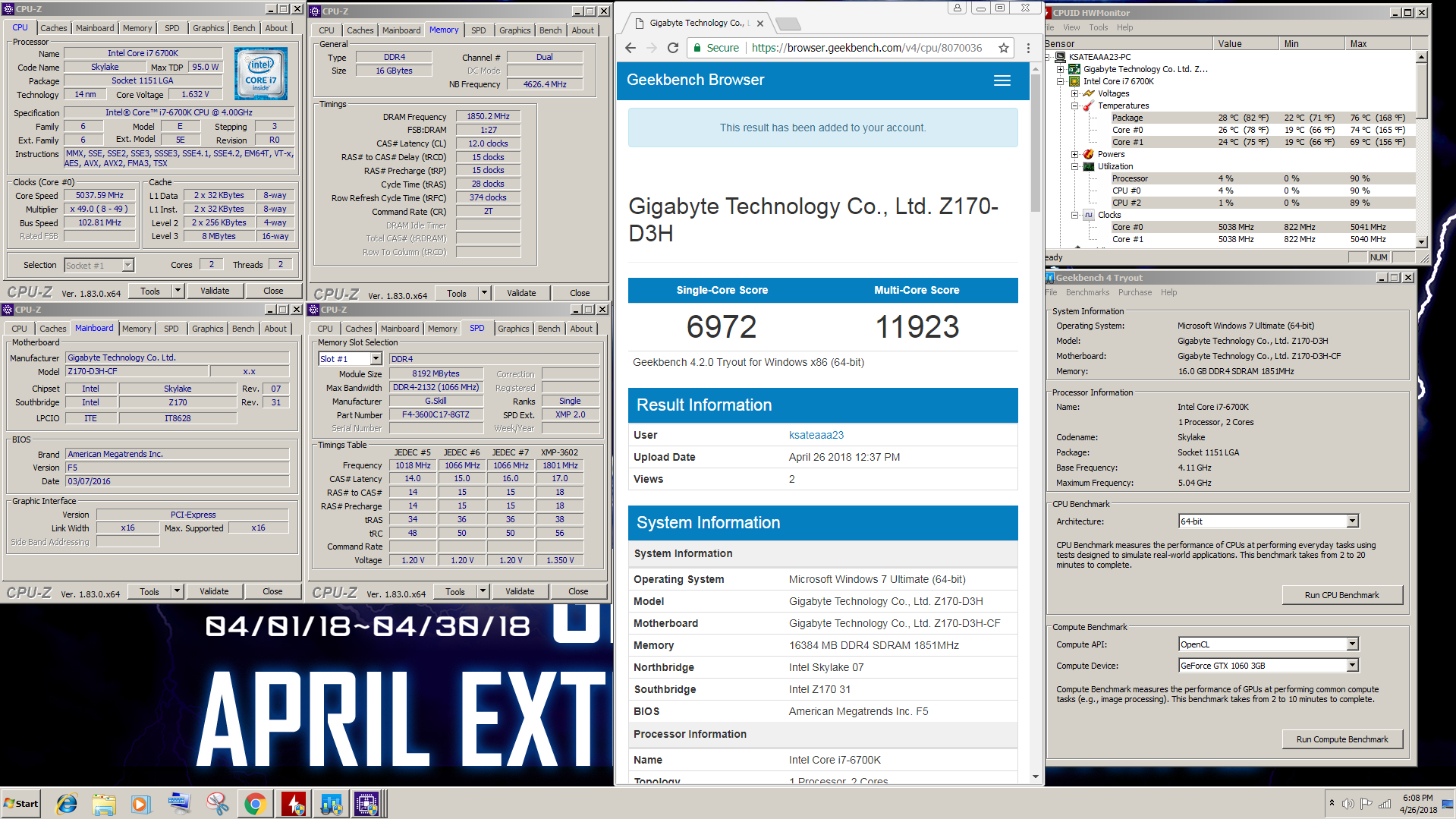The width and height of the screenshot is (1456, 819).
Task: Click the Intel Core i7 logo in CPU-Z
Action: point(261,74)
